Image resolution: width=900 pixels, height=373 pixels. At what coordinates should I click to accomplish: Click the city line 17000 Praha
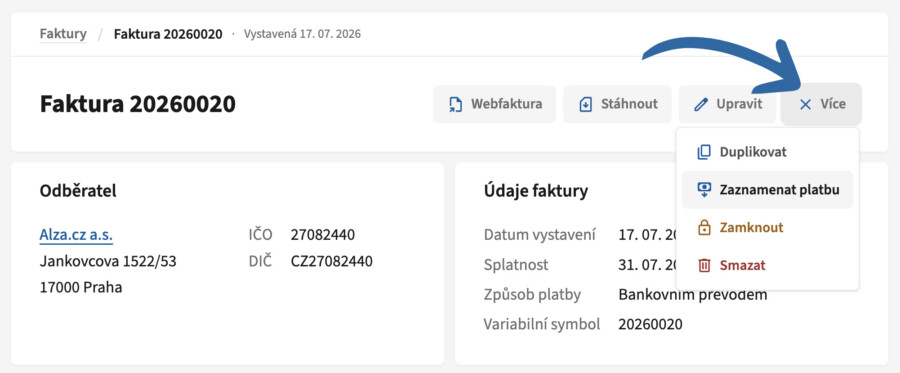[81, 287]
